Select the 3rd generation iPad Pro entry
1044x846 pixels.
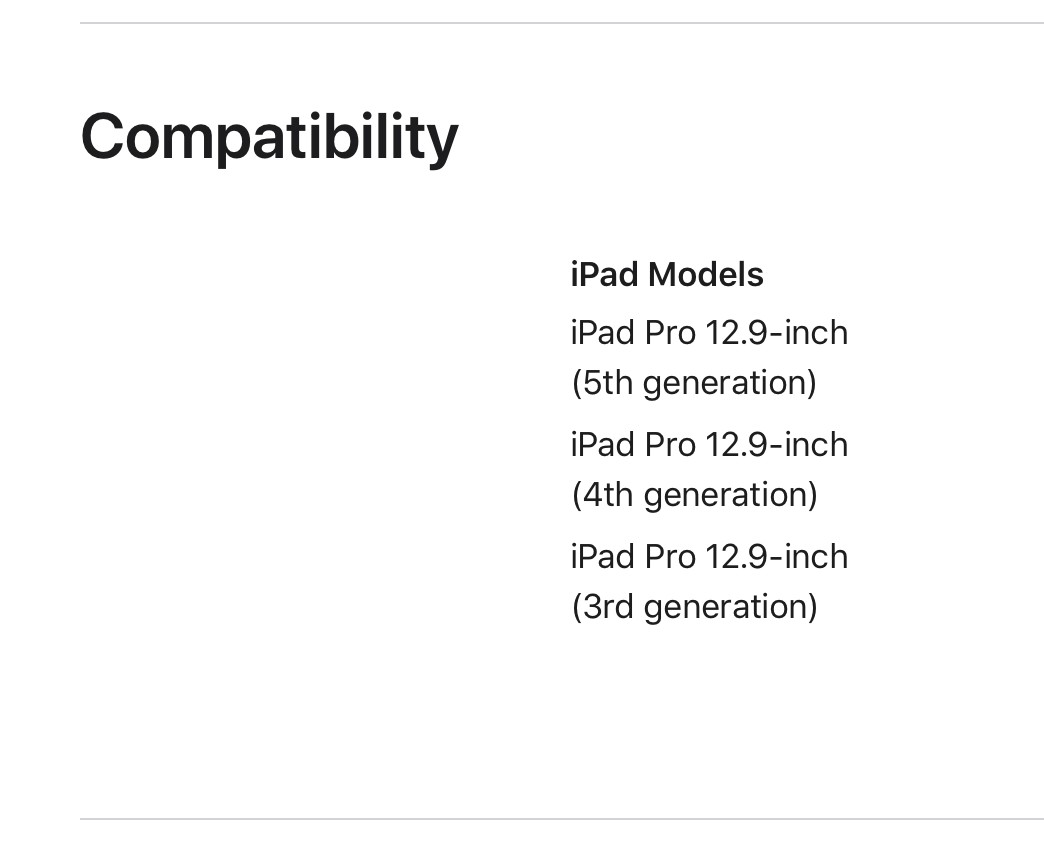click(708, 581)
